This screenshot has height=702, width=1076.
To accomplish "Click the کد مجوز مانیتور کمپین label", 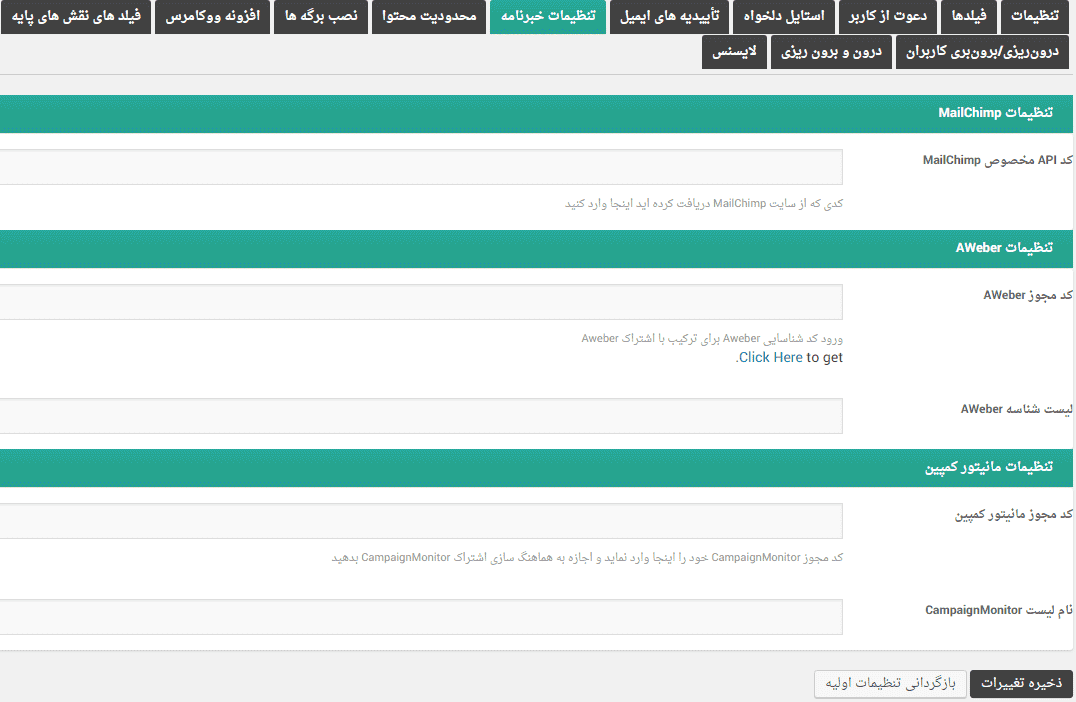I will pyautogui.click(x=1014, y=515).
